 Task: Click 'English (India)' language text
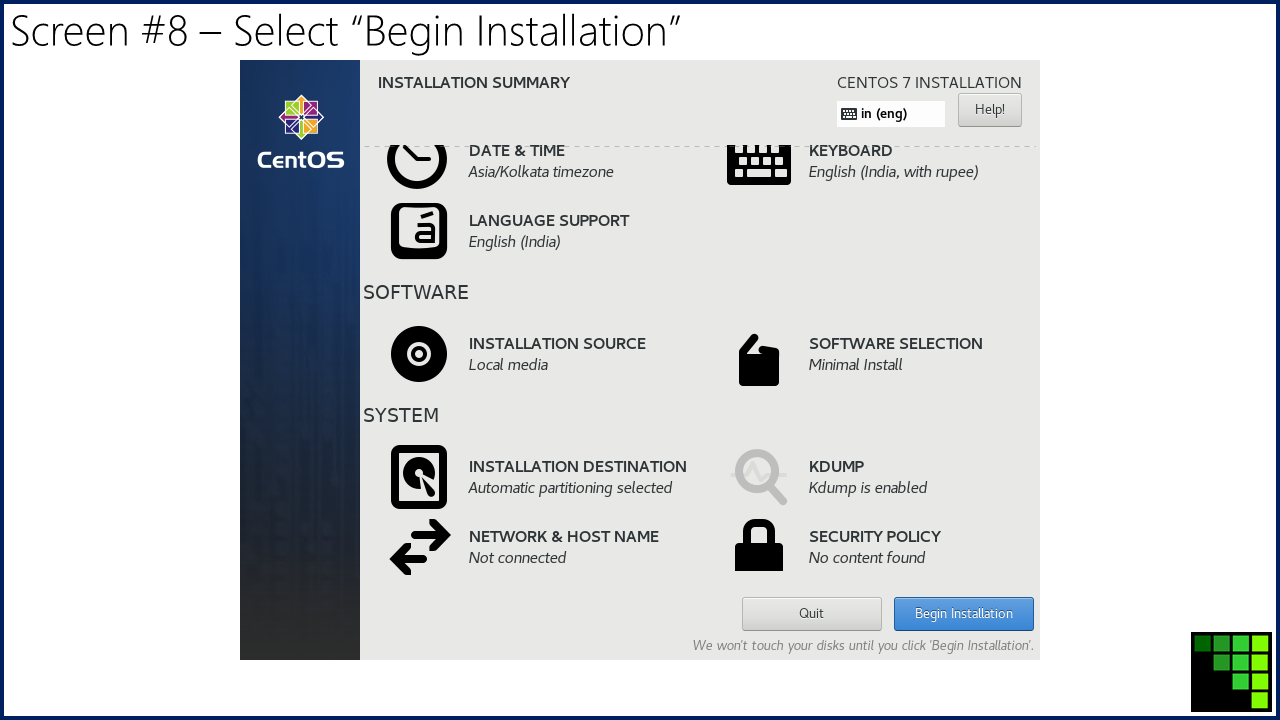(515, 242)
